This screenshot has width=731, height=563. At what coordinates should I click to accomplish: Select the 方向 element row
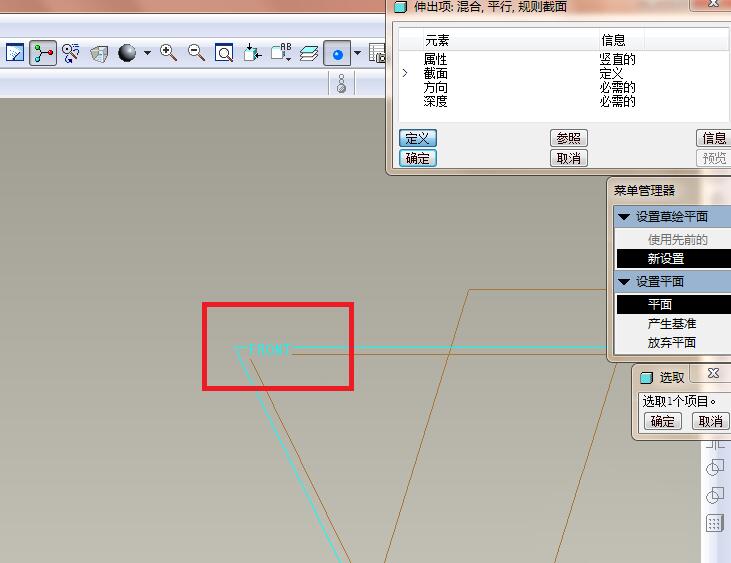click(x=435, y=88)
